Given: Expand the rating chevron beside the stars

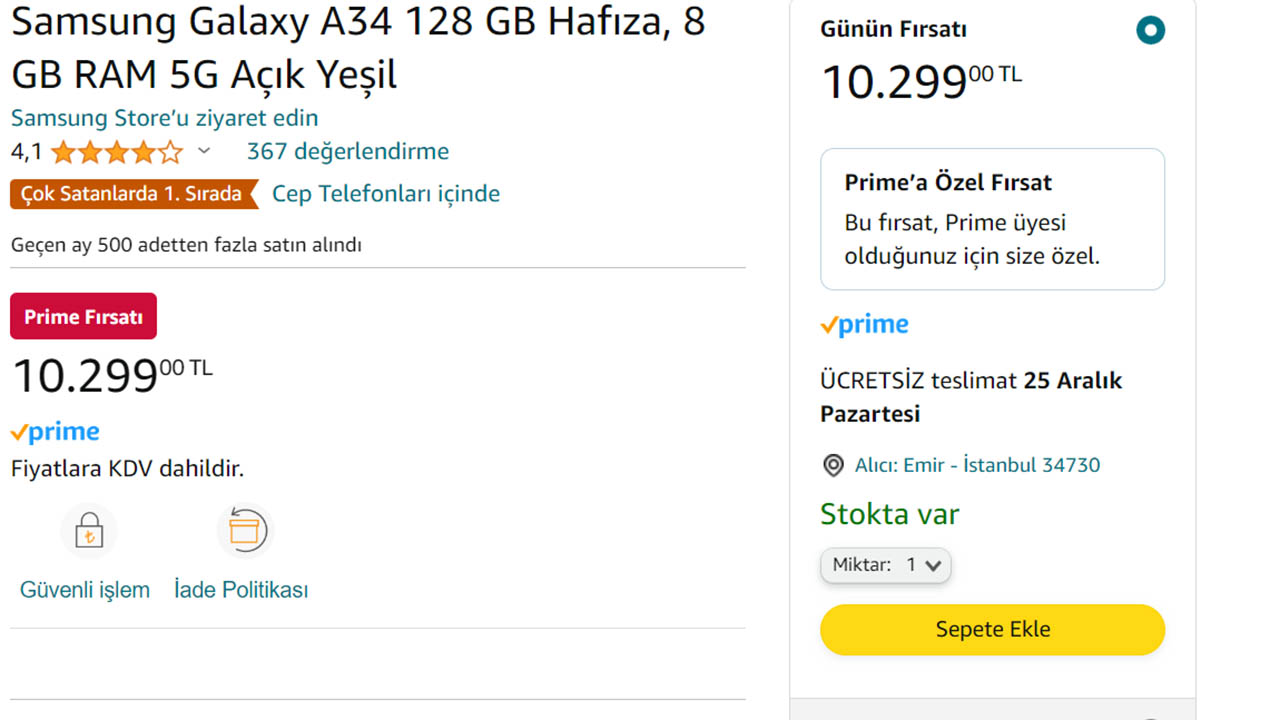Looking at the screenshot, I should (204, 152).
